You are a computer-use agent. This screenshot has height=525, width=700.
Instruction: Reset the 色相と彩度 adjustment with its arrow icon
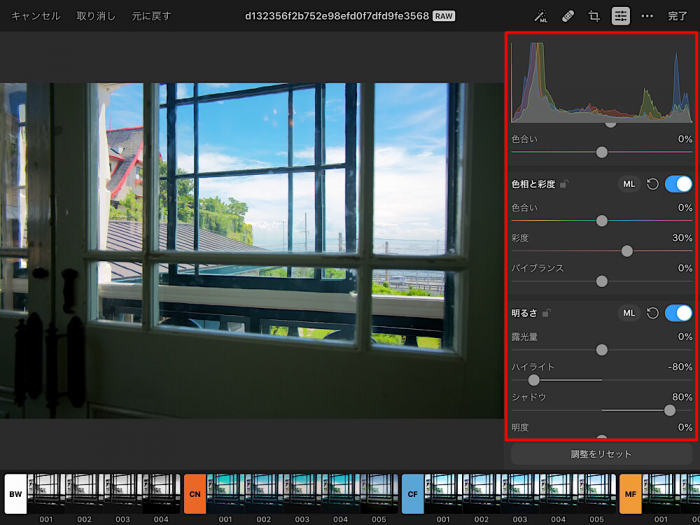(652, 184)
